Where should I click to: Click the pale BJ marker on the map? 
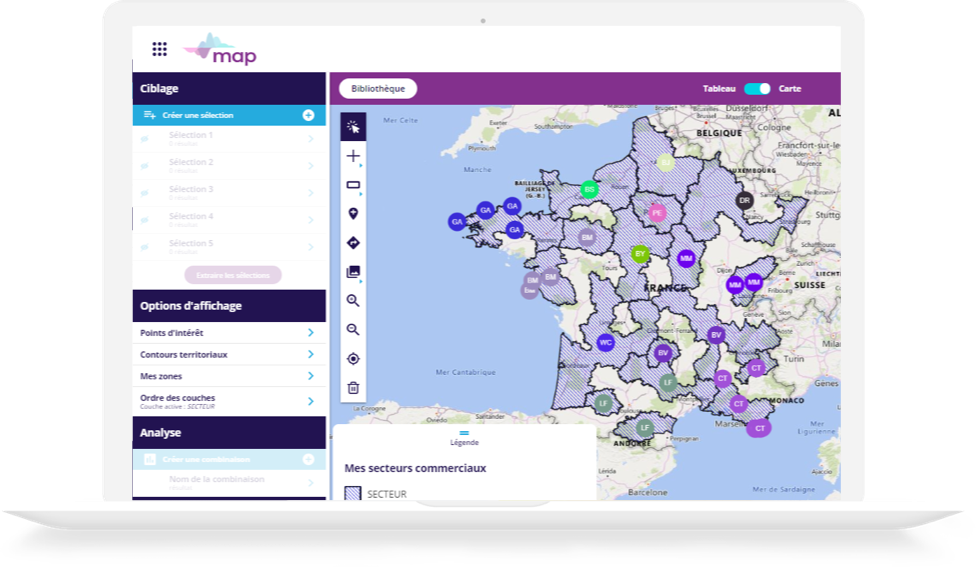(665, 162)
